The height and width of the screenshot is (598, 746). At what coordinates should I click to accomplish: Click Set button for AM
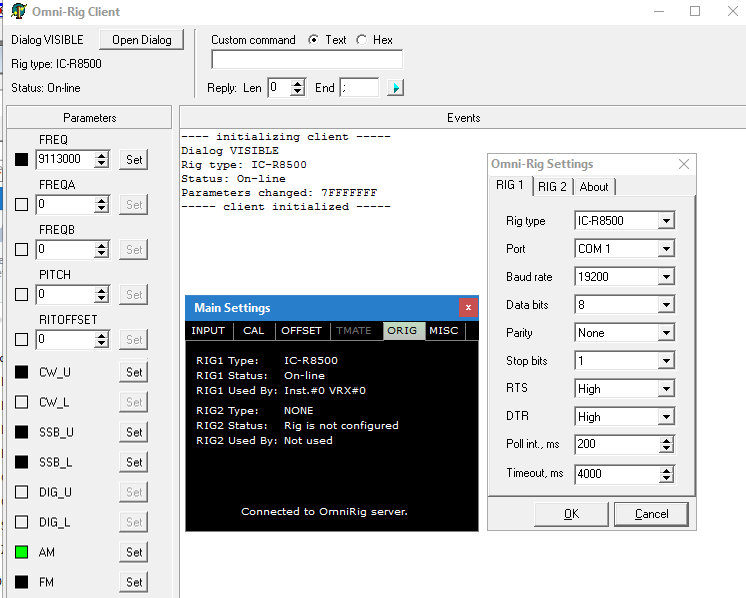(x=134, y=552)
